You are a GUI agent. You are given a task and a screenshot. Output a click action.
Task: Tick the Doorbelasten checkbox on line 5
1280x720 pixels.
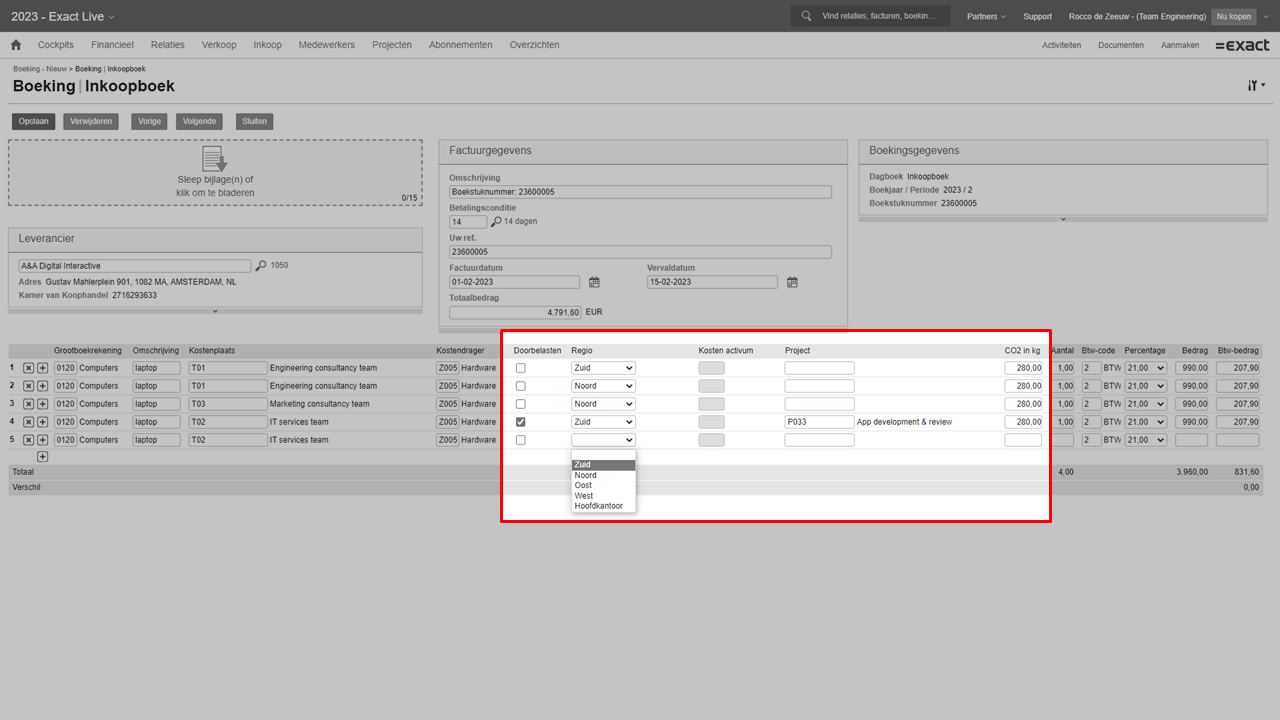coord(520,440)
